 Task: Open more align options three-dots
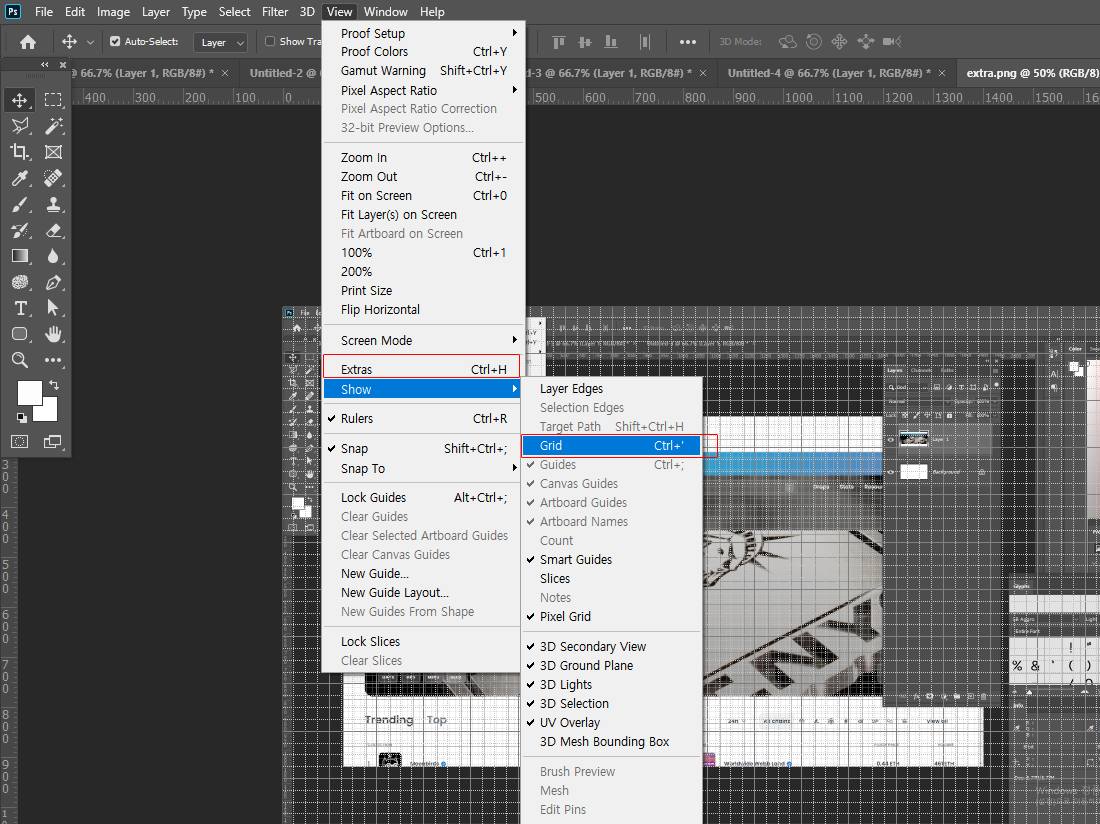coord(688,42)
